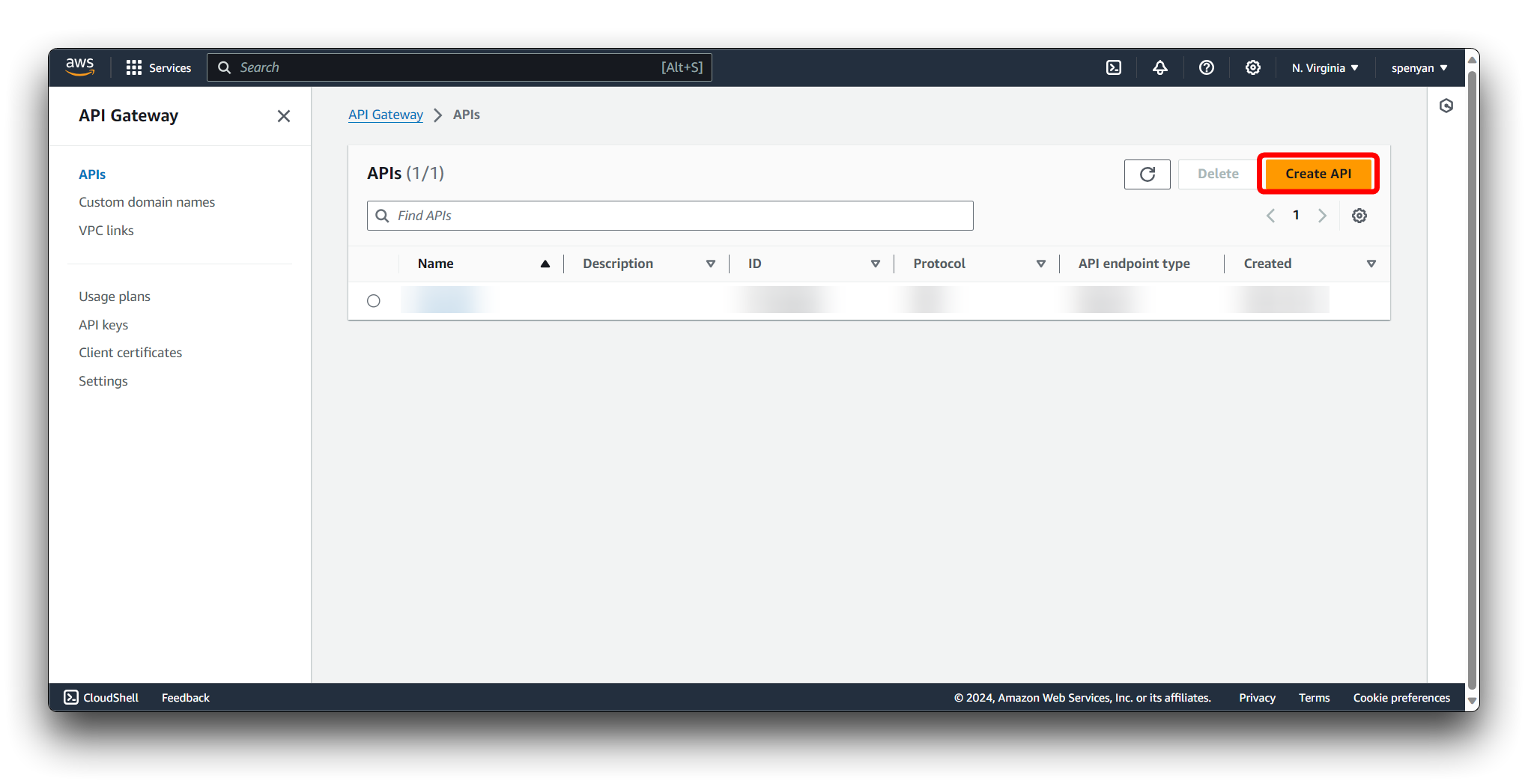Open the spenyan account dropdown
1528x784 pixels.
tap(1419, 67)
